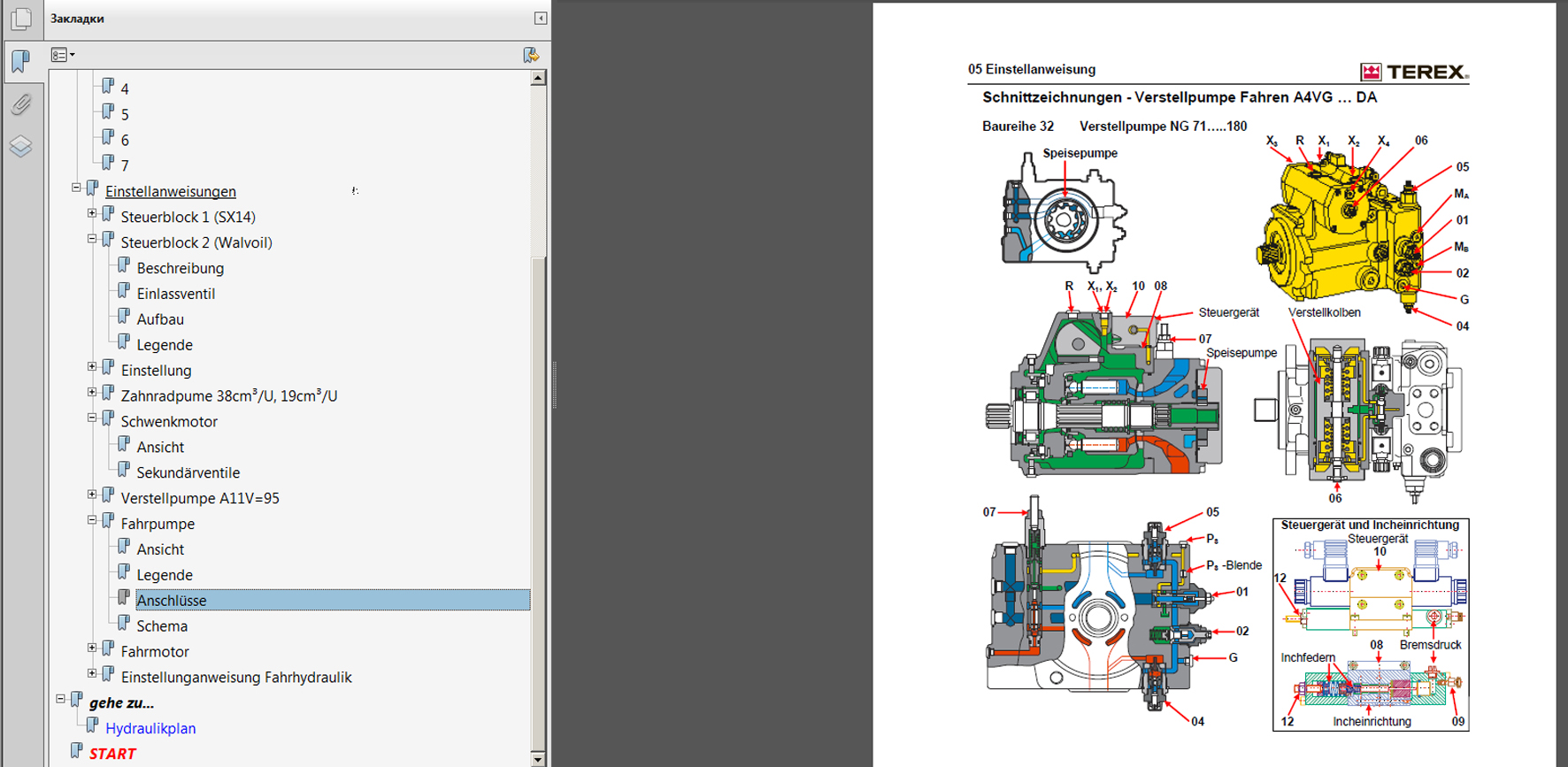Open the Attachments paperclip panel

tap(21, 104)
